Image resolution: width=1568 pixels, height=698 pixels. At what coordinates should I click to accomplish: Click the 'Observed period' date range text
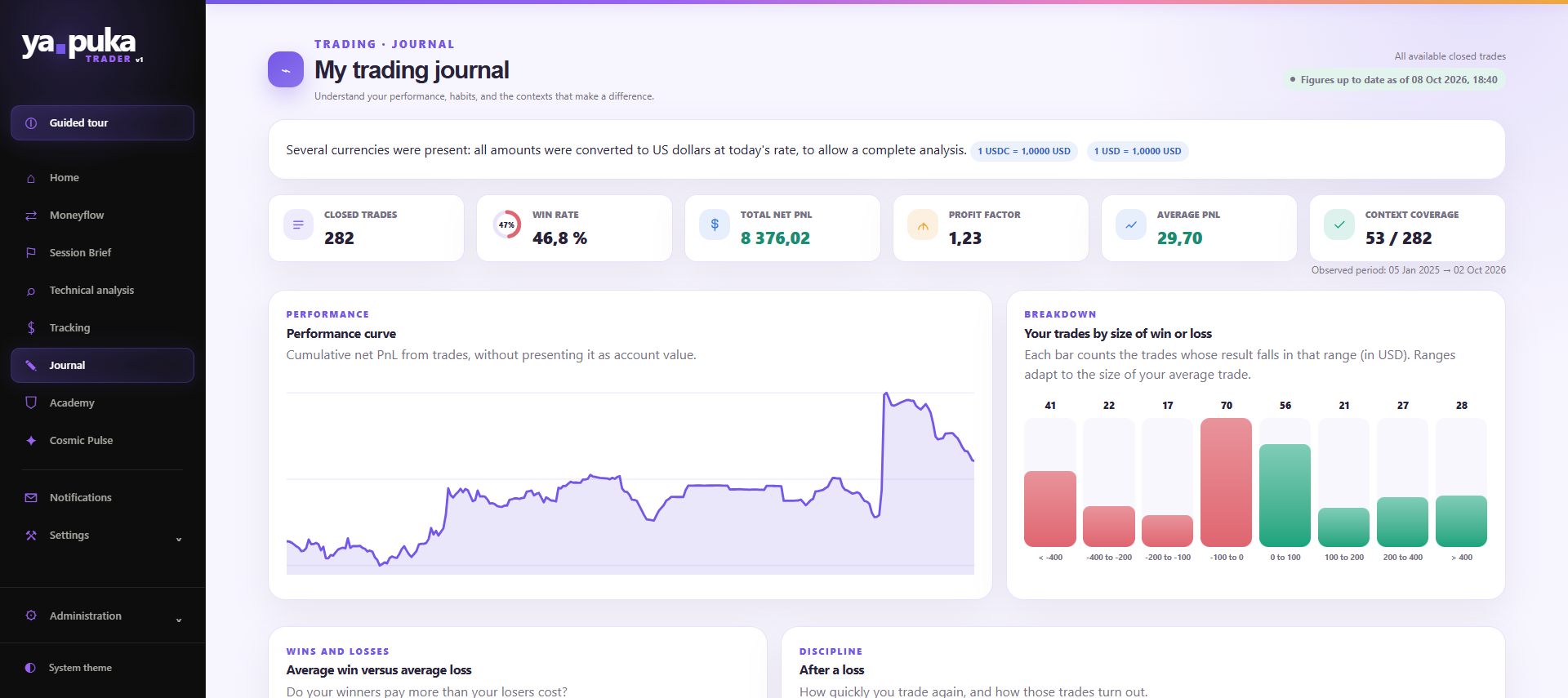point(1409,270)
